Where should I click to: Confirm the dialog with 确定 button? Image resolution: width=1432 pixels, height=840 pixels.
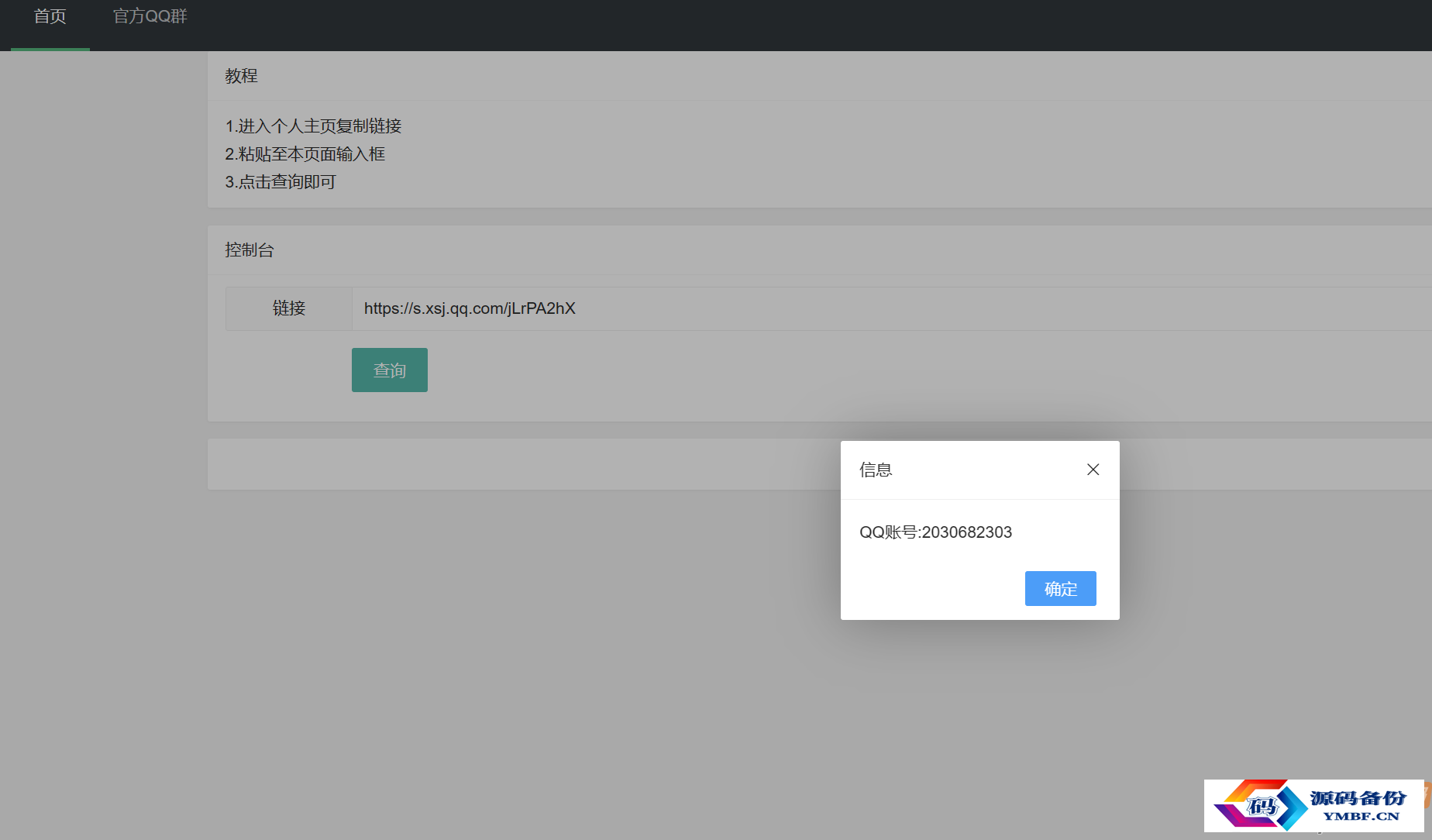tap(1061, 589)
